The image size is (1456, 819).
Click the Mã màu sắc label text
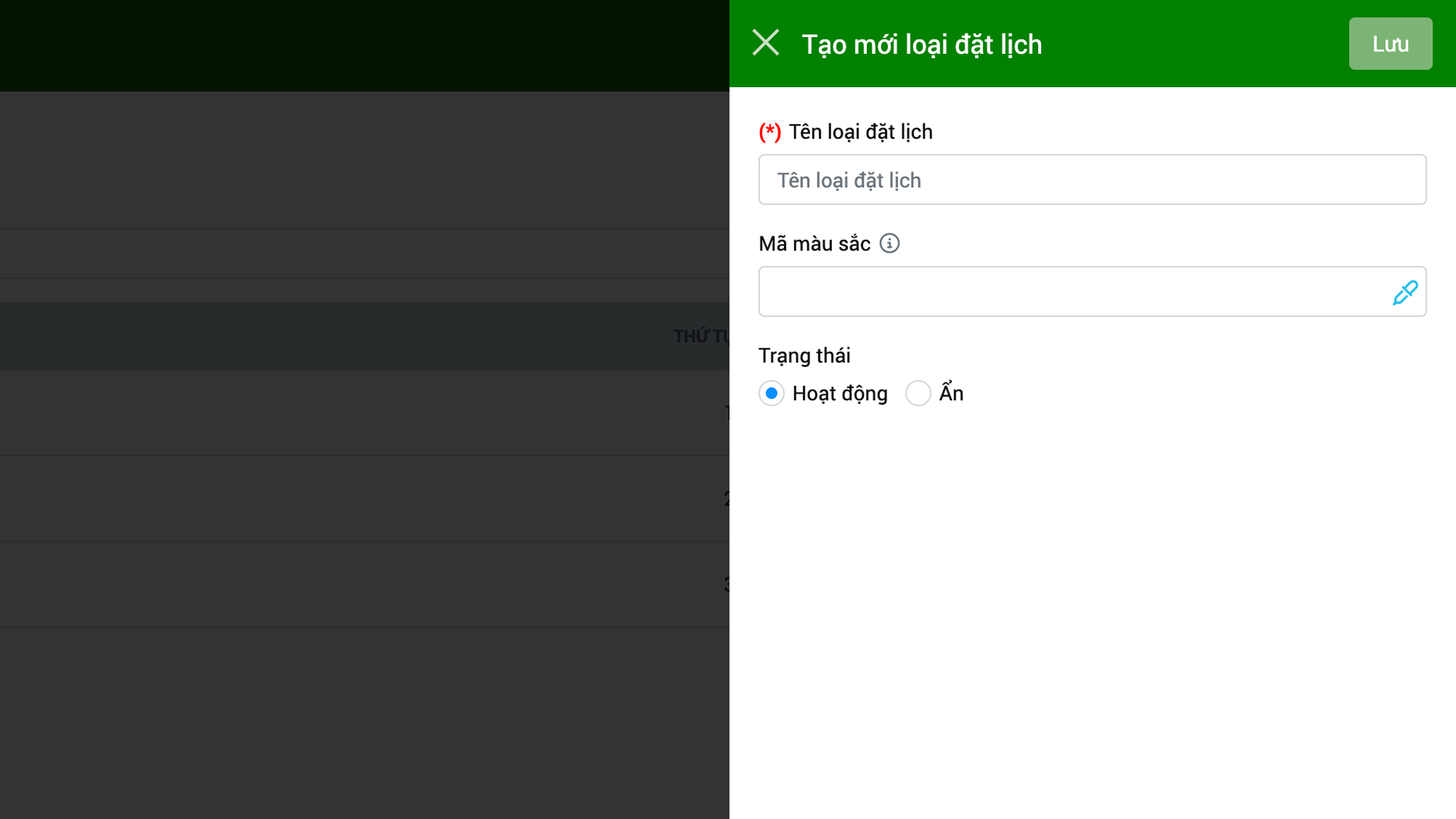tap(814, 244)
